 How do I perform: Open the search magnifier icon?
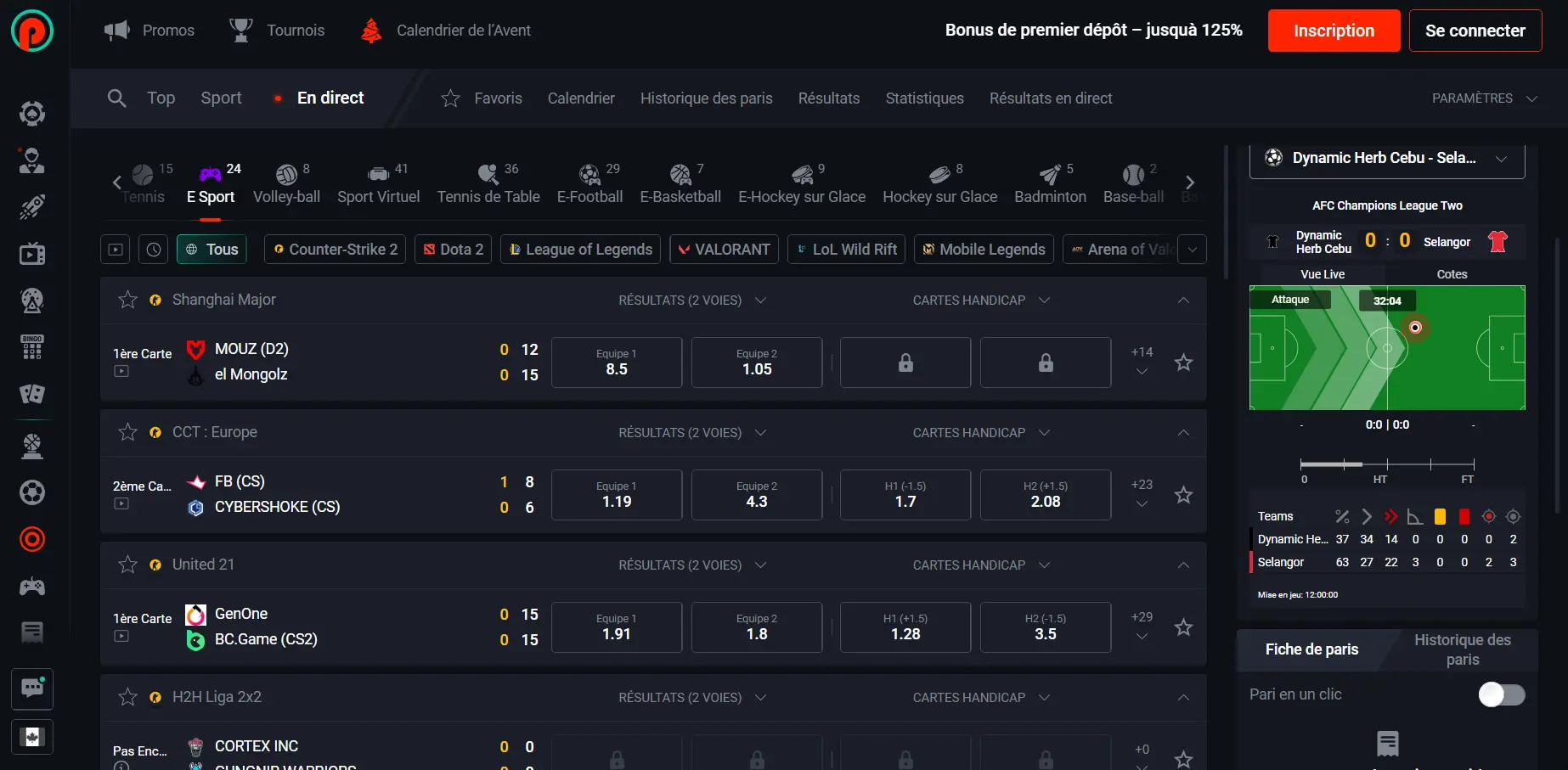point(117,98)
